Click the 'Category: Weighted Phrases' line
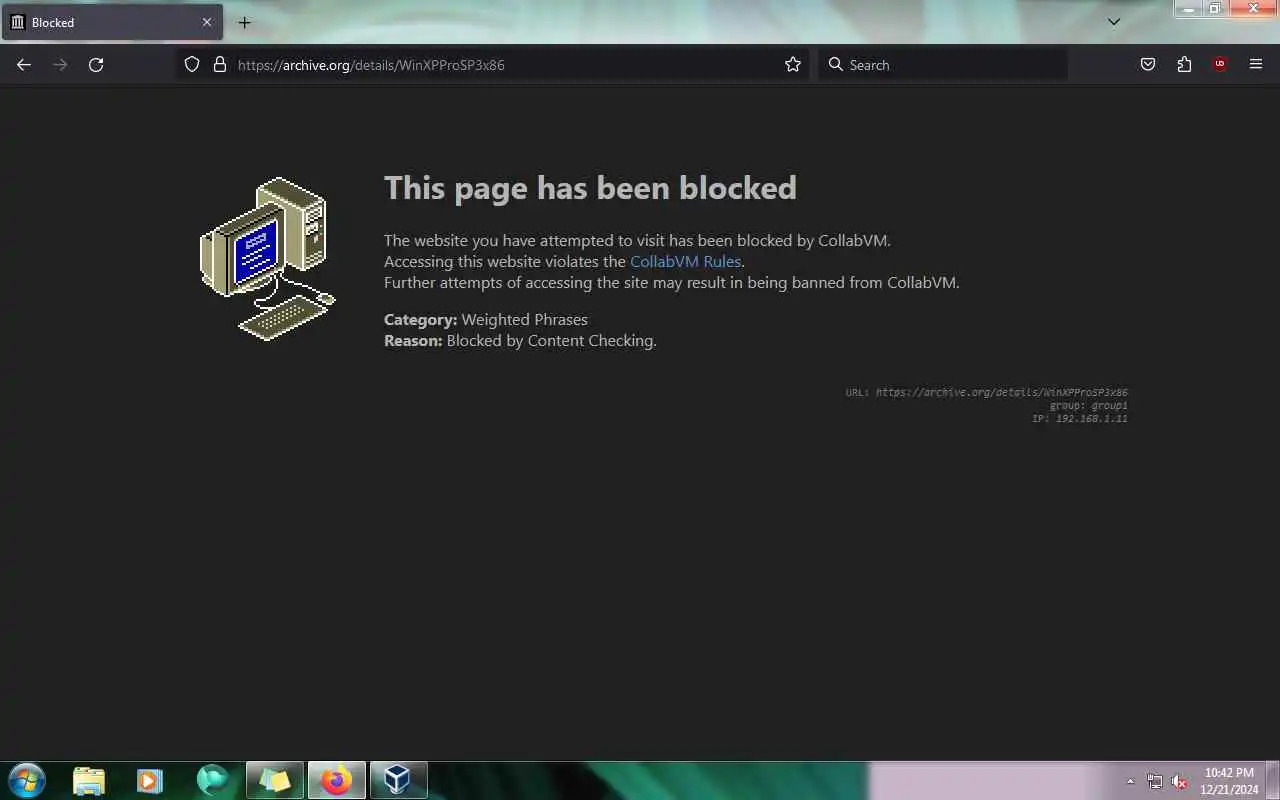 click(x=486, y=320)
